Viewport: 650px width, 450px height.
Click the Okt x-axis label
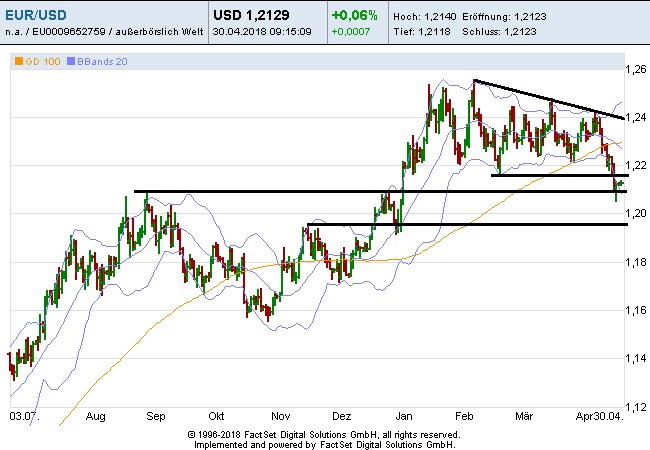pos(216,416)
